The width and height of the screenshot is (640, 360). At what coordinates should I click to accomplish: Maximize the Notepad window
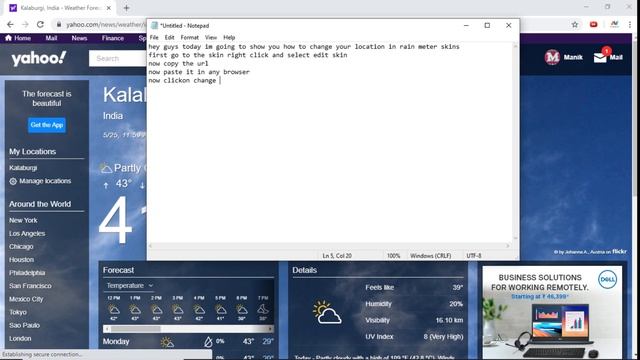[487, 25]
